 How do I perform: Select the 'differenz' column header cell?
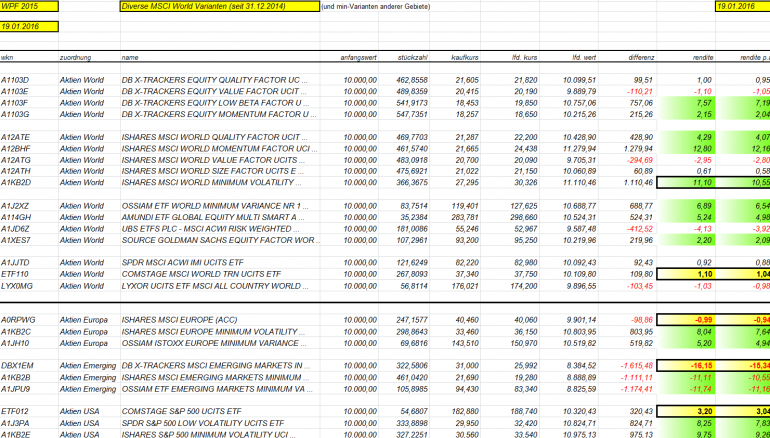click(628, 57)
